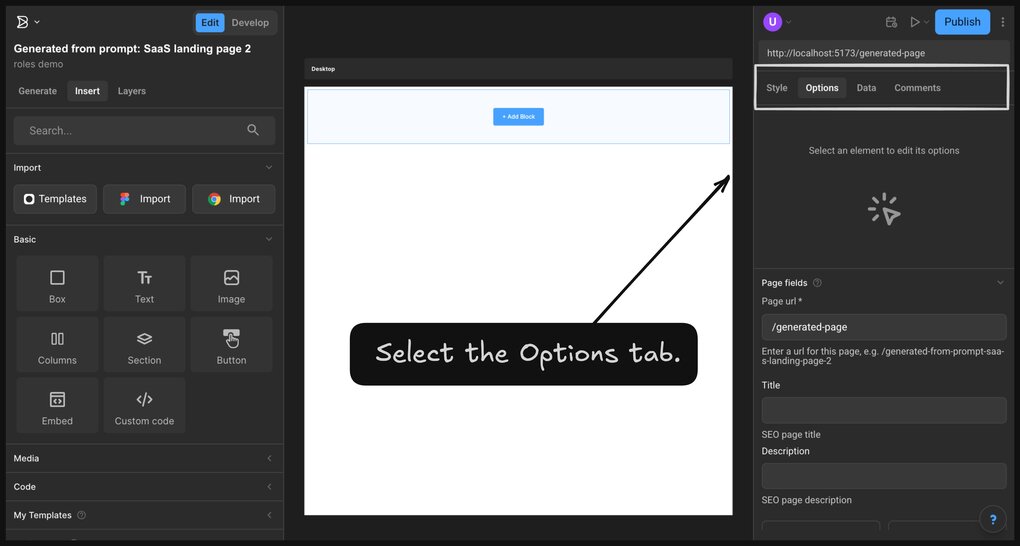Screen dimensions: 1020x546
Task: Insert an Embed element
Action: click(x=57, y=405)
